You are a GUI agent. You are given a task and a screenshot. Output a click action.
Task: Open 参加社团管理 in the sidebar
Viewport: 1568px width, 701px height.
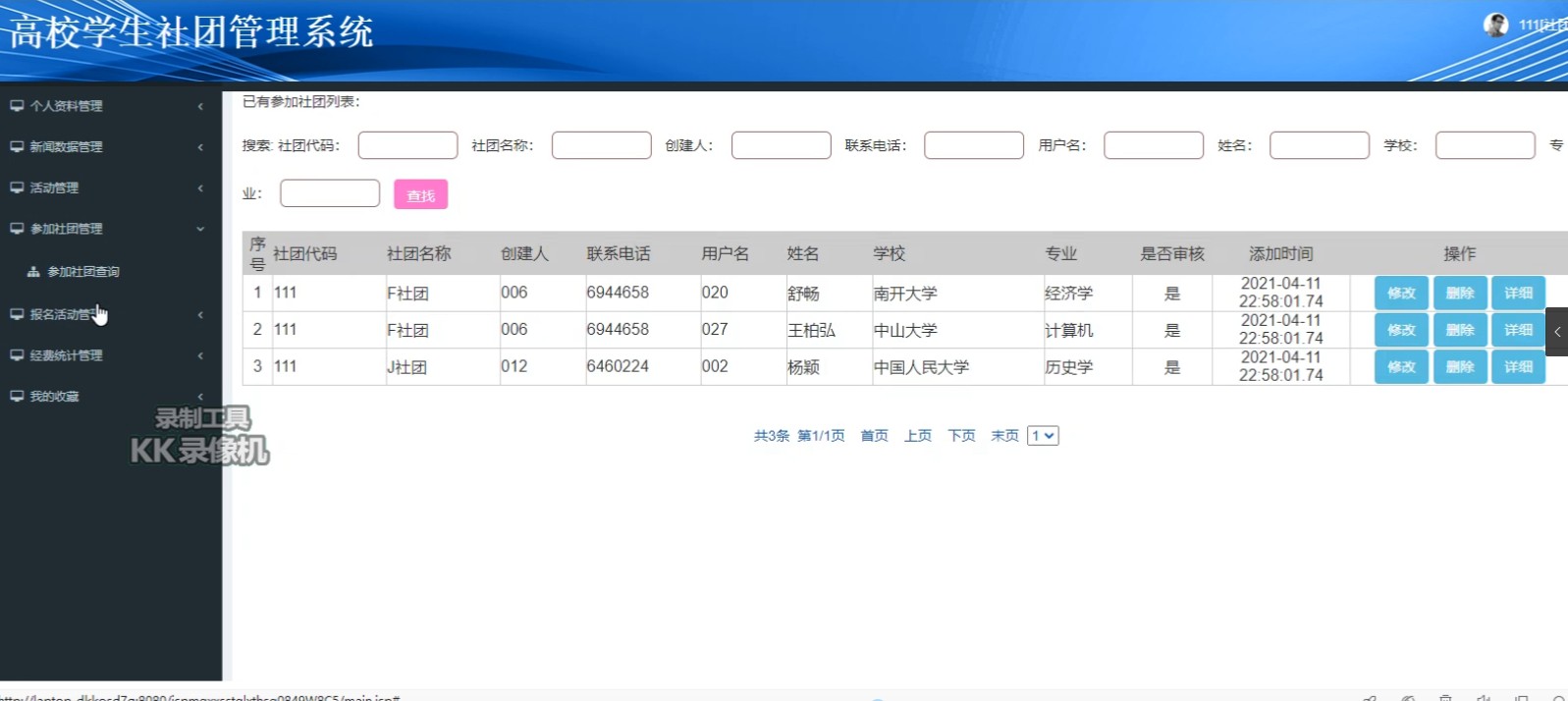click(x=66, y=229)
